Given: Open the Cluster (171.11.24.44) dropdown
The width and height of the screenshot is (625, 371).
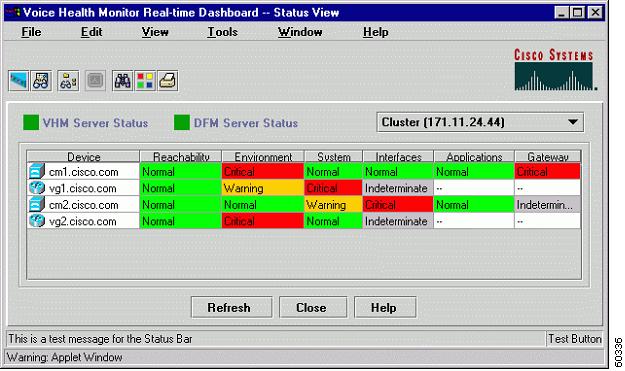Looking at the screenshot, I should tap(480, 122).
